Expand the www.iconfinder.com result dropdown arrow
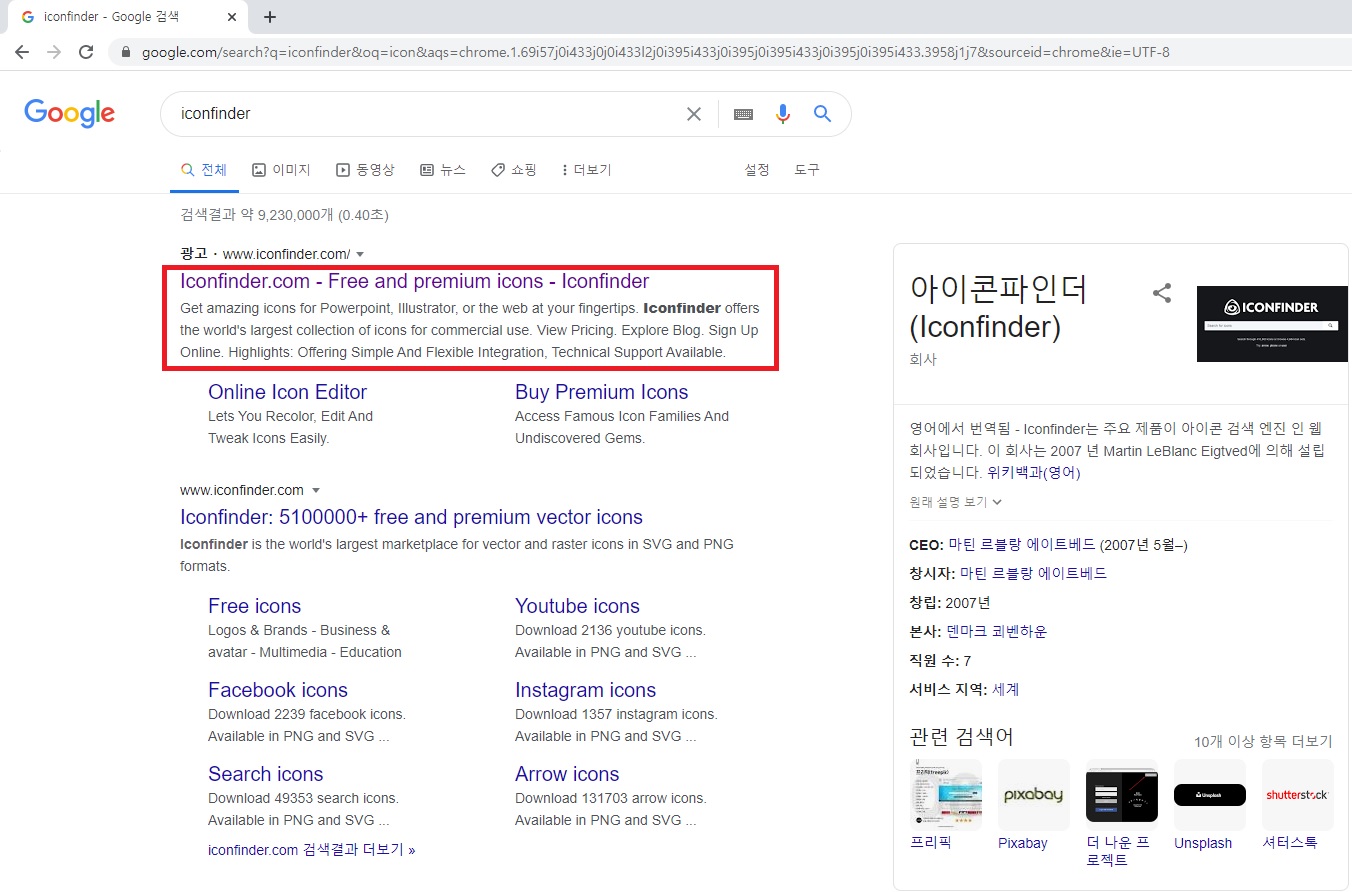The image size is (1352, 892). [316, 490]
